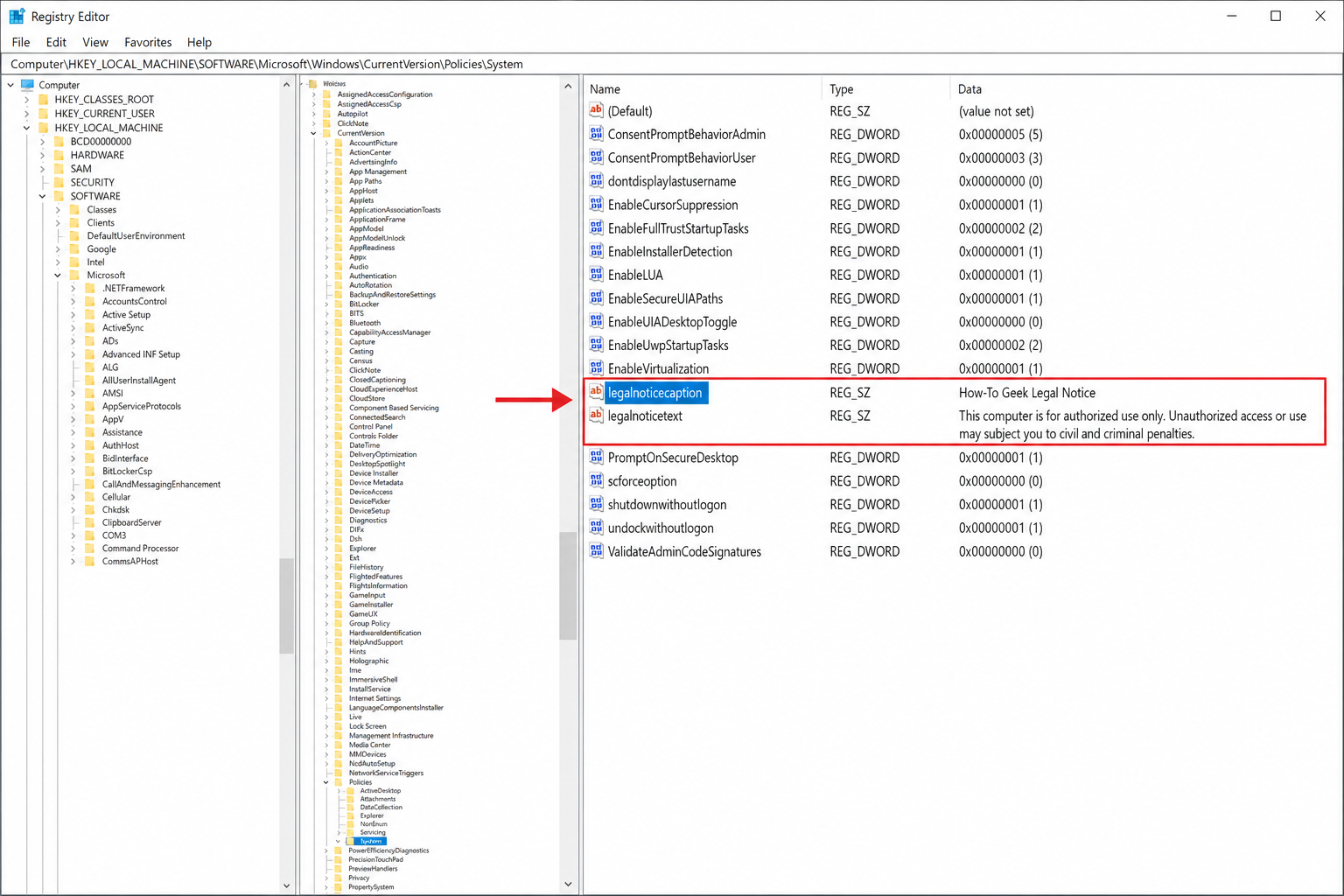Image resolution: width=1344 pixels, height=896 pixels.
Task: Select the Explorer key under CurrentVersion
Action: [x=362, y=549]
